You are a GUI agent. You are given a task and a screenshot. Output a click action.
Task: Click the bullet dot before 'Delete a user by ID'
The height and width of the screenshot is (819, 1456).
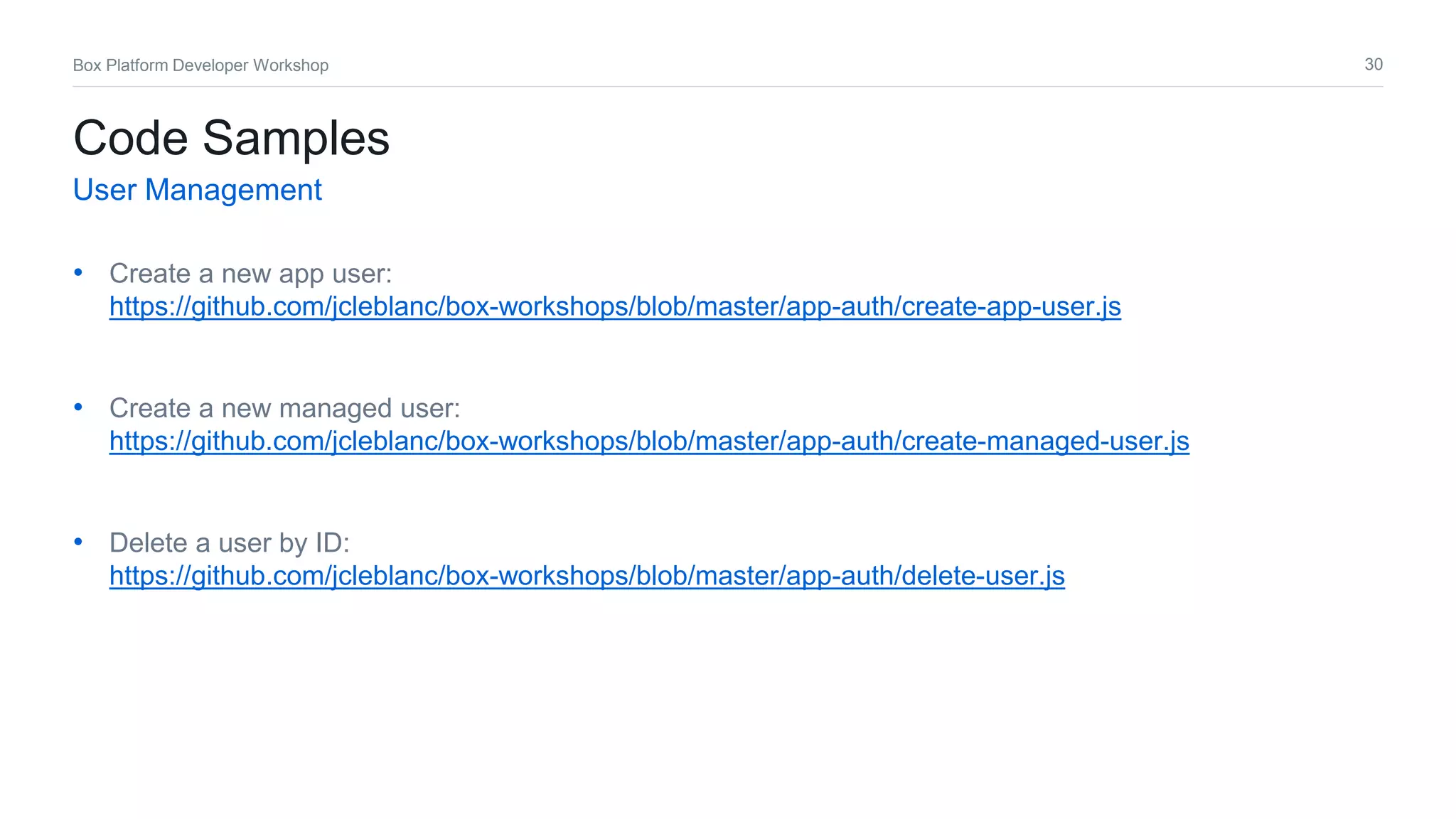click(x=78, y=542)
